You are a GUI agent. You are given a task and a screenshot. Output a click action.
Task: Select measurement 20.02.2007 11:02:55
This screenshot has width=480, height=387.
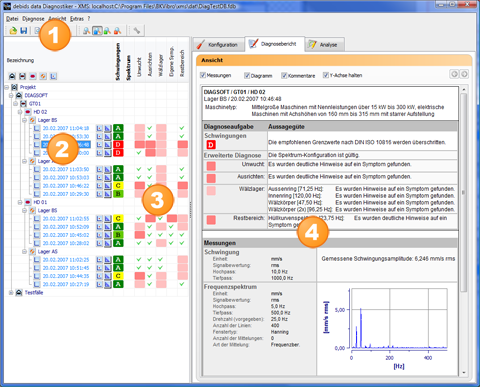66,219
